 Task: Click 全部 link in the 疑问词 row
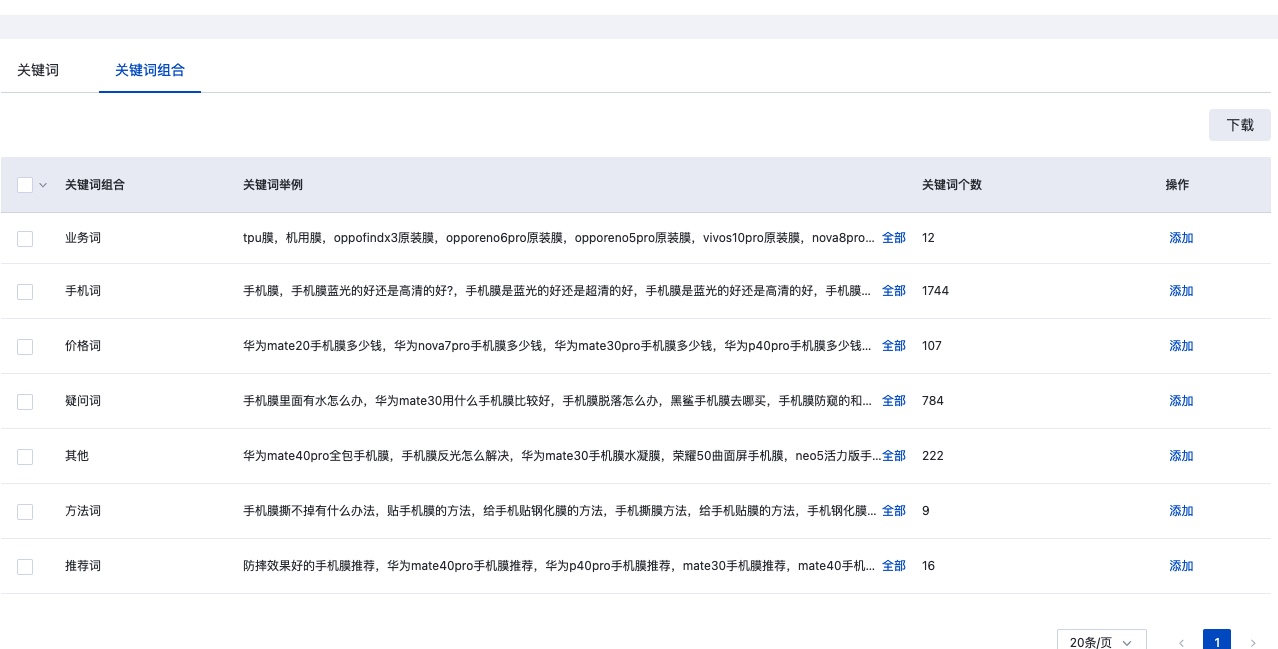point(893,401)
